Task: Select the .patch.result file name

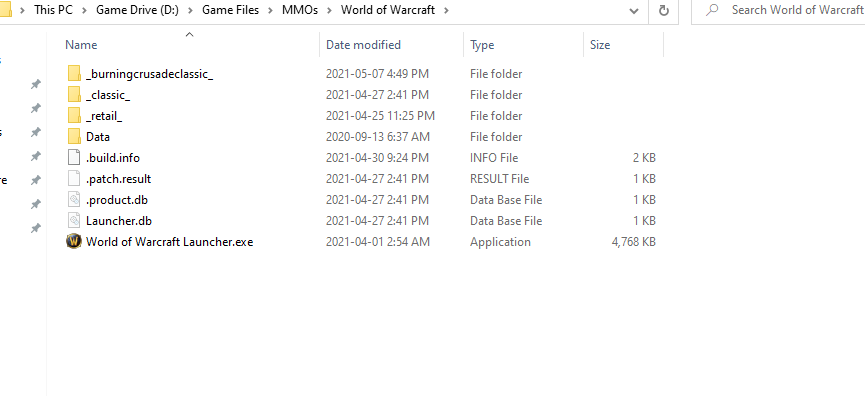Action: click(x=119, y=179)
